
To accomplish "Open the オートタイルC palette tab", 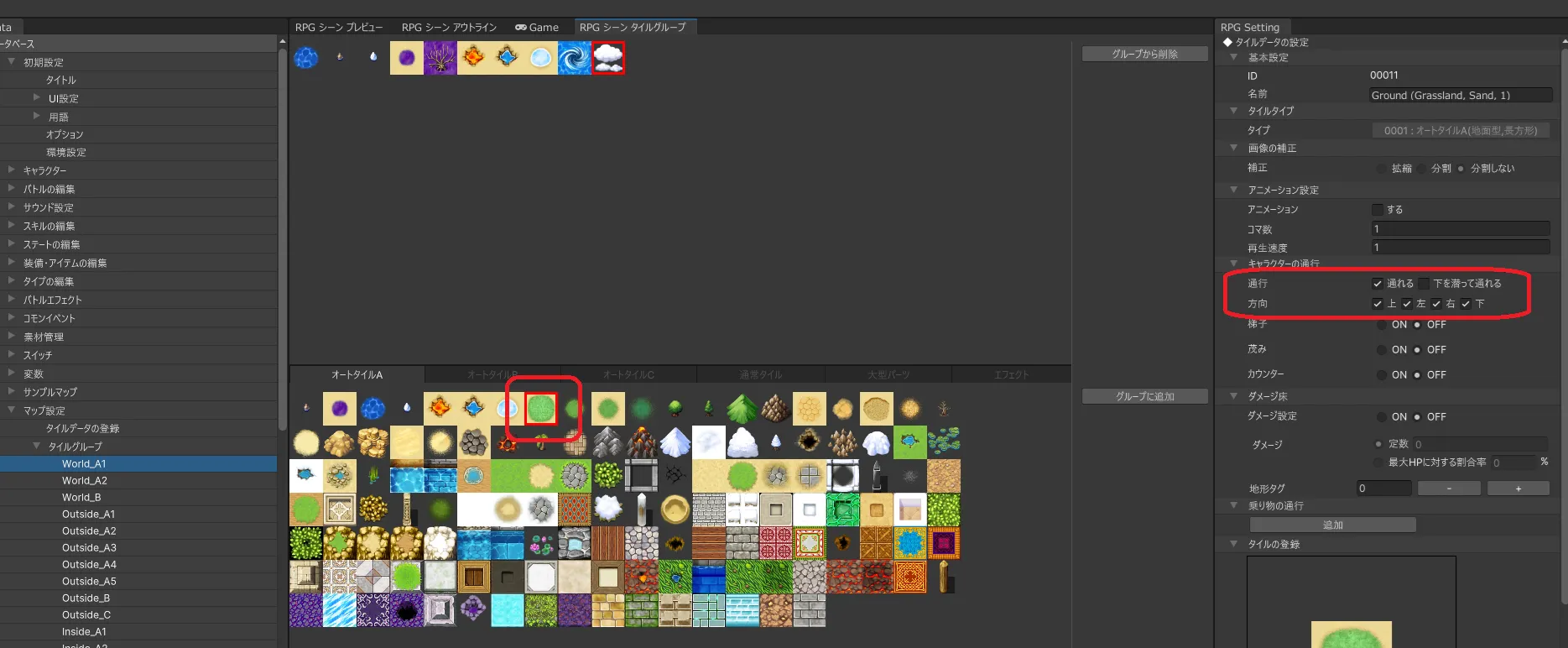I will coord(628,374).
